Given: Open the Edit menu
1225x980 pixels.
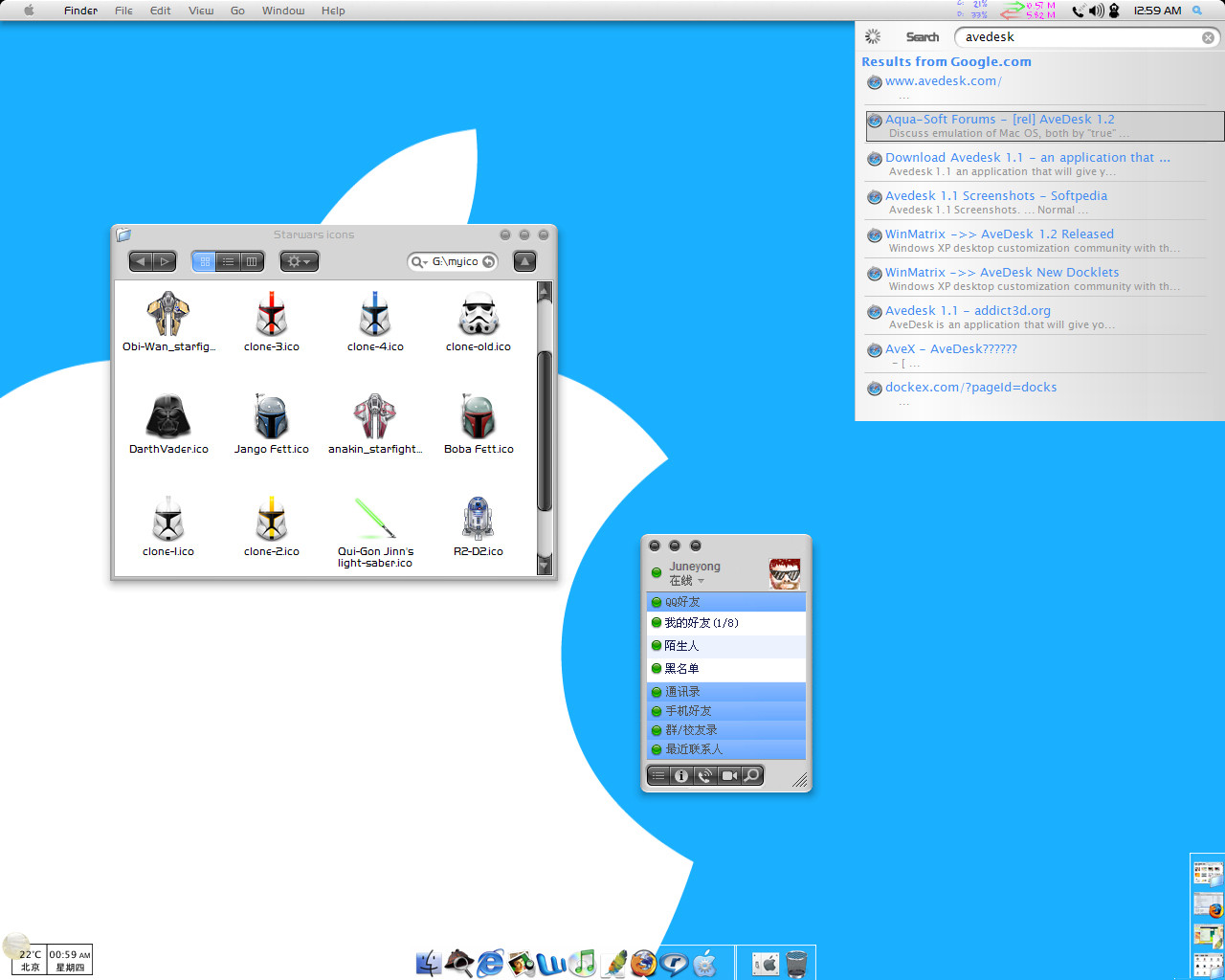Looking at the screenshot, I should coord(161,11).
